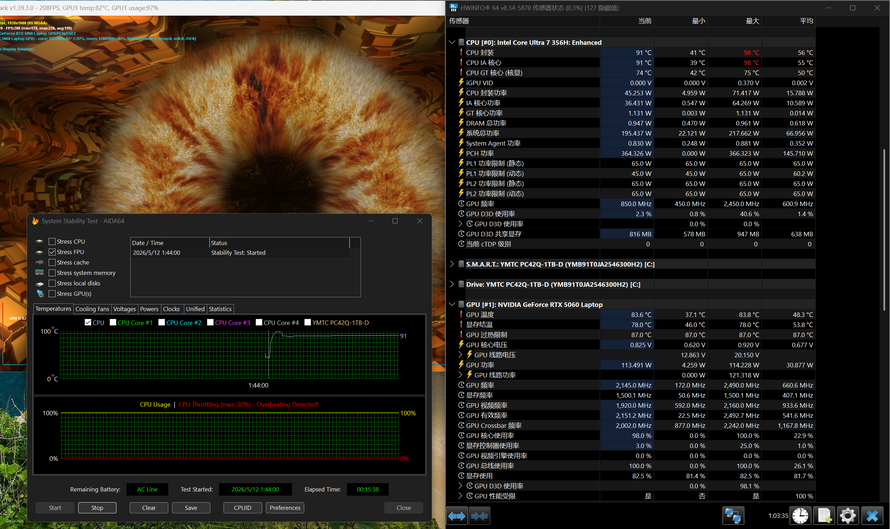Click the Stop button in AIDA64
Screen dimensions: 890x529
(97, 508)
